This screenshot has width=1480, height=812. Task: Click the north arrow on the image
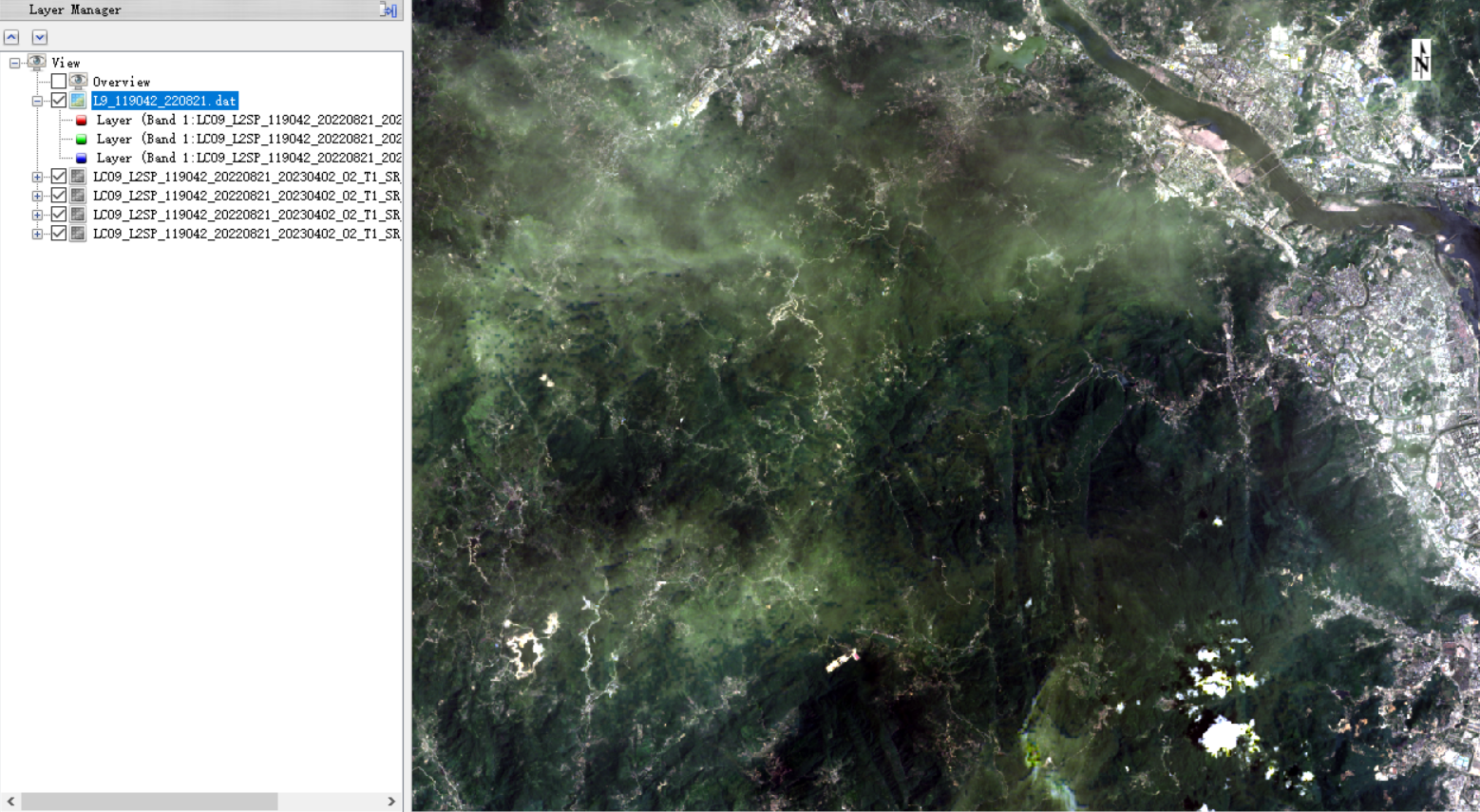click(x=1421, y=59)
